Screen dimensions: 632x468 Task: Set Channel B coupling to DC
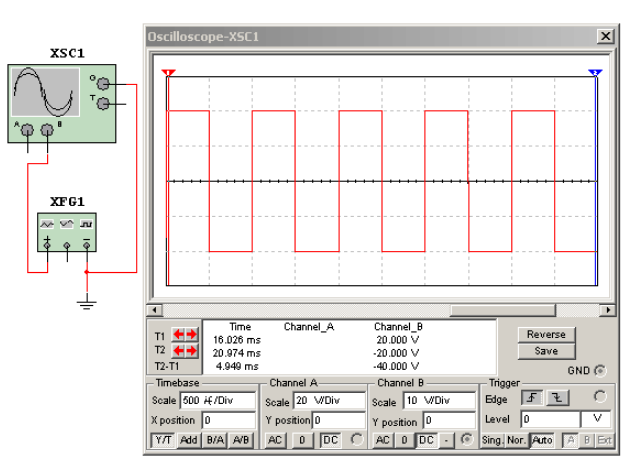pyautogui.click(x=426, y=440)
